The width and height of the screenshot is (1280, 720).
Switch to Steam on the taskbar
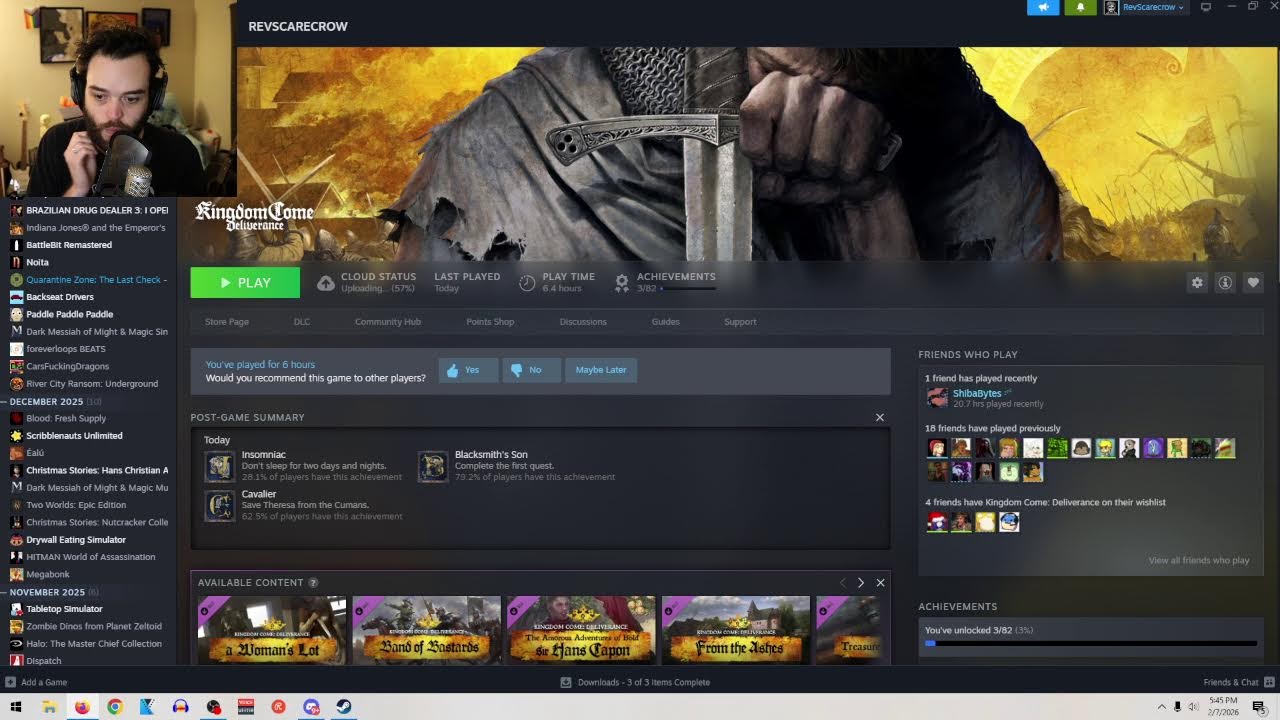click(x=344, y=707)
